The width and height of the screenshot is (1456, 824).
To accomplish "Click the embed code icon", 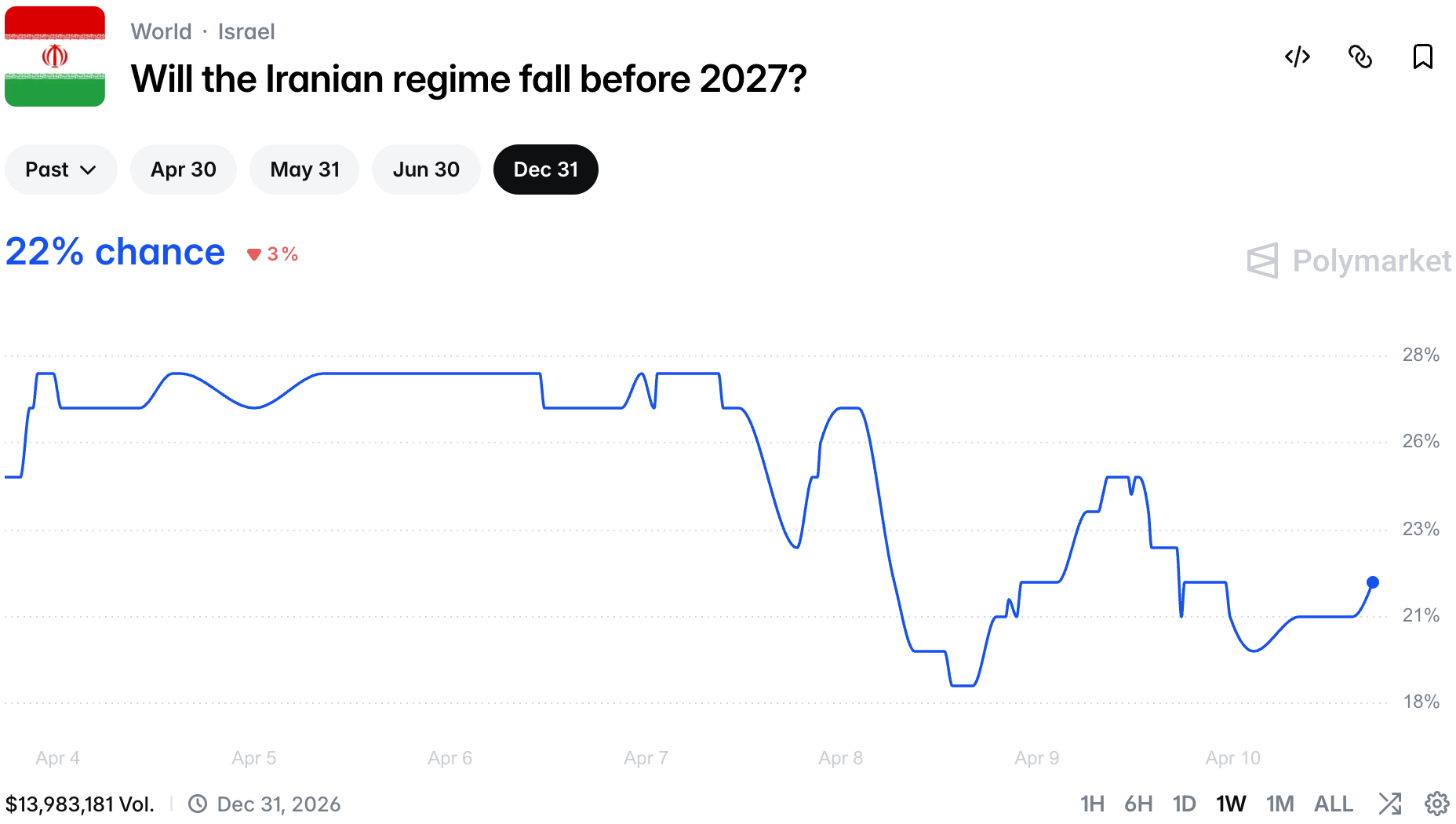I will pos(1297,57).
